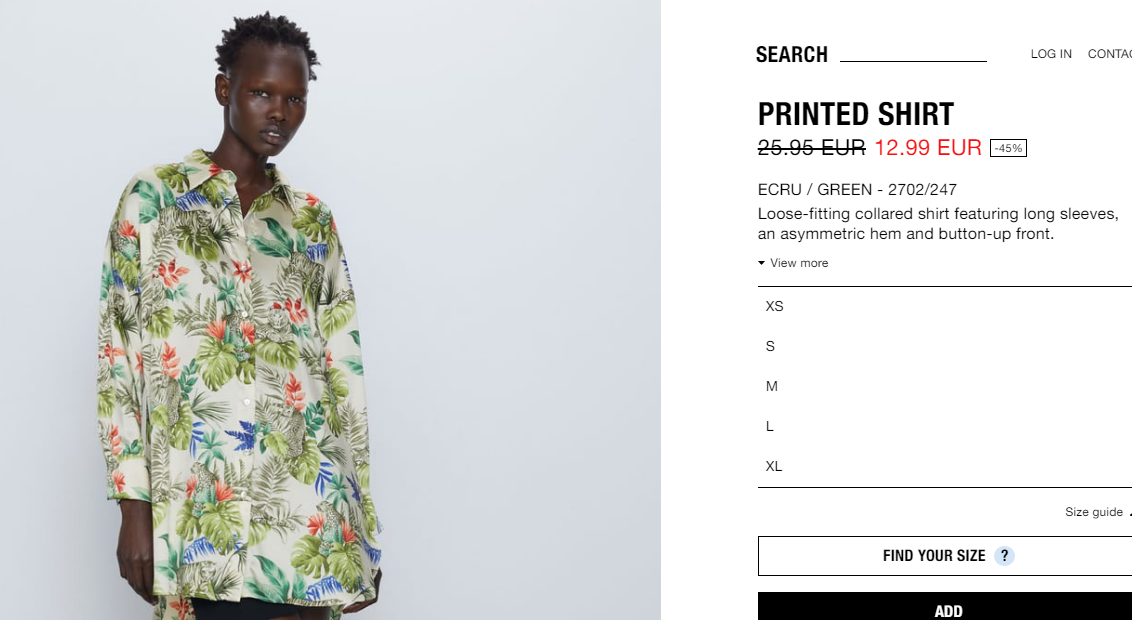Click the View more disclosure triangle
The height and width of the screenshot is (620, 1132).
tap(761, 263)
